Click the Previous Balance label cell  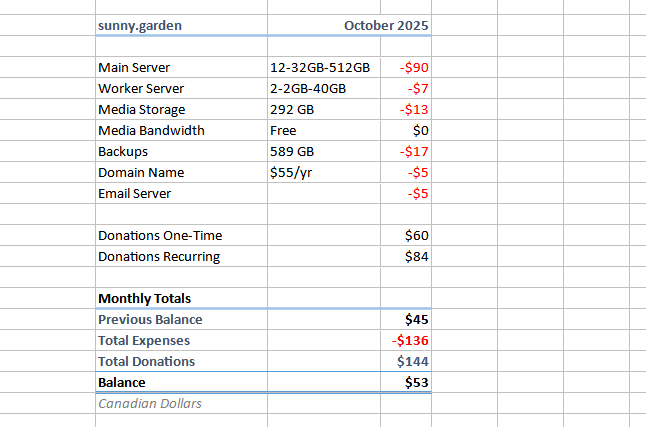click(x=181, y=320)
